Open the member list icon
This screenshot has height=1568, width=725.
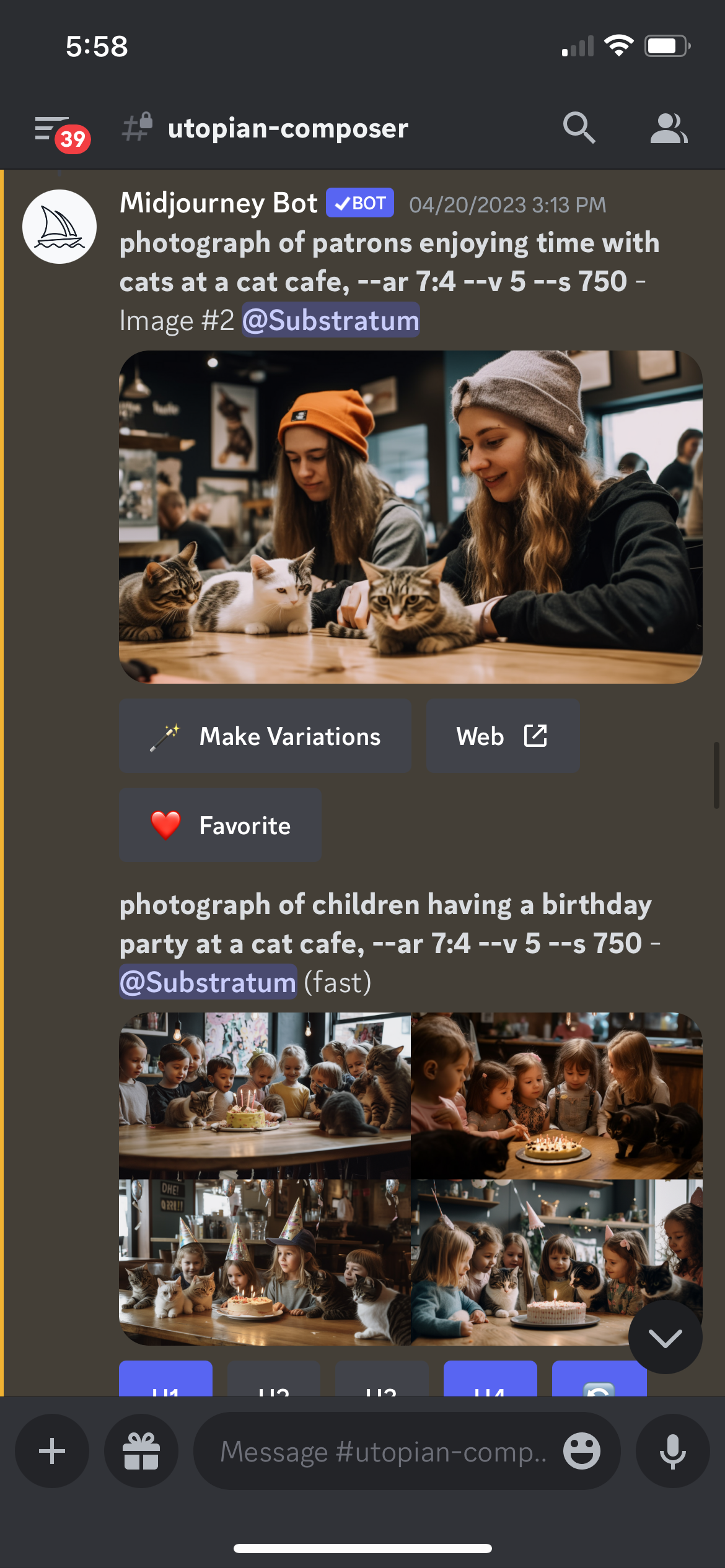pyautogui.click(x=669, y=128)
